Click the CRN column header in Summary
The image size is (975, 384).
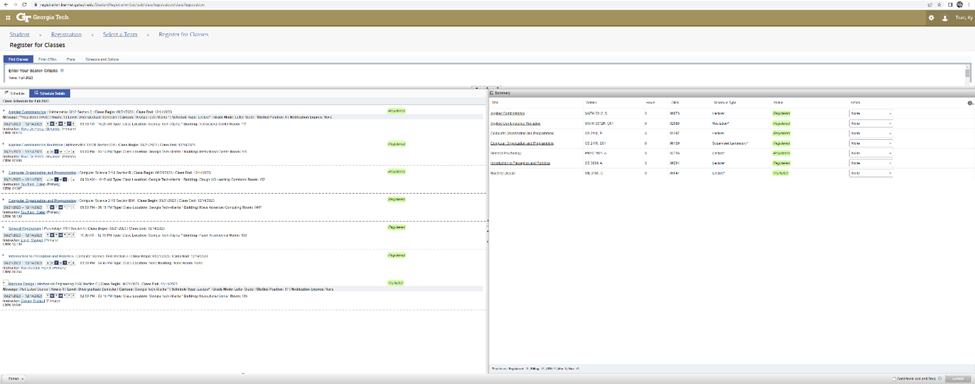tap(675, 103)
